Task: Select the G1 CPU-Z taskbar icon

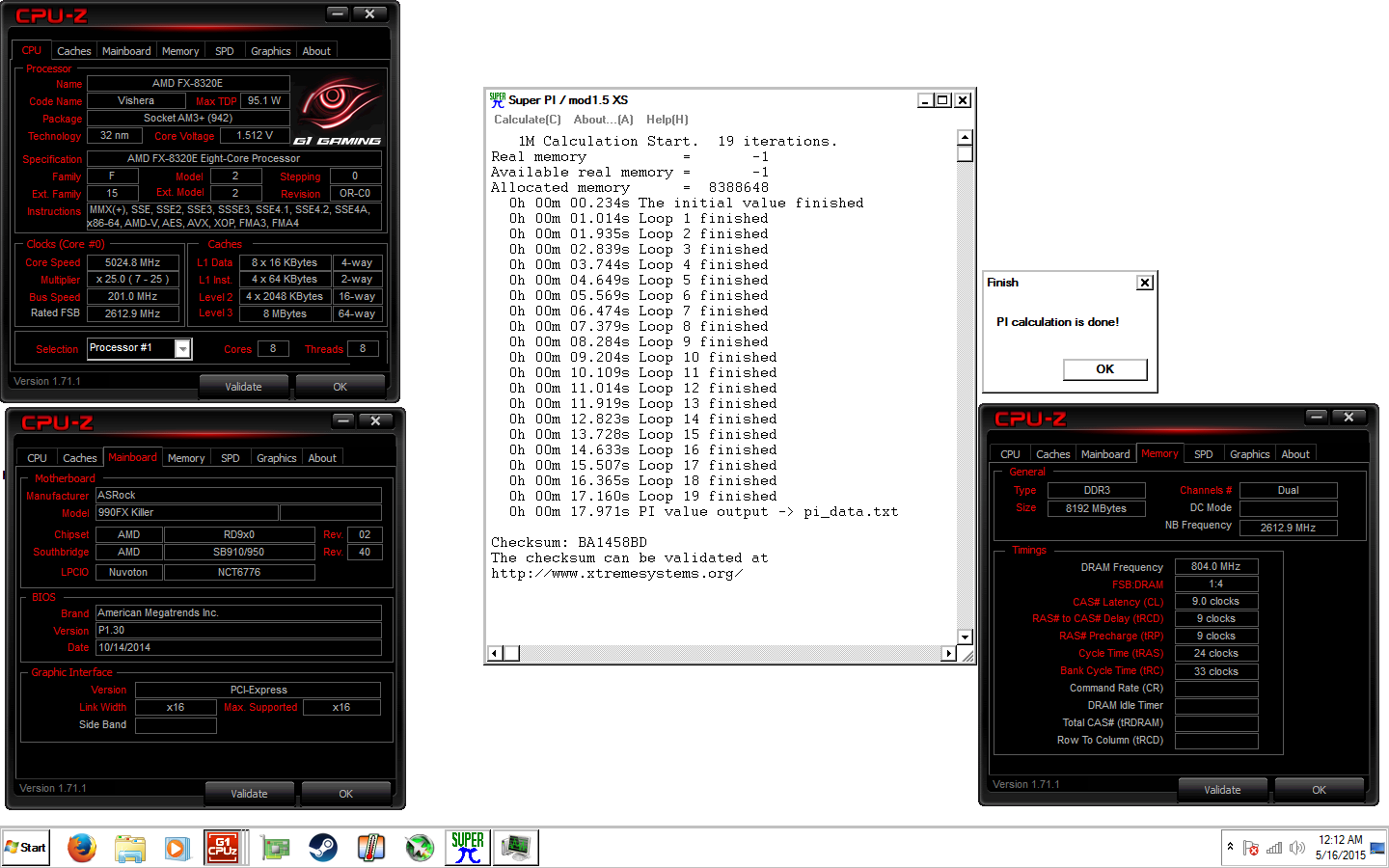Action: pos(223,848)
